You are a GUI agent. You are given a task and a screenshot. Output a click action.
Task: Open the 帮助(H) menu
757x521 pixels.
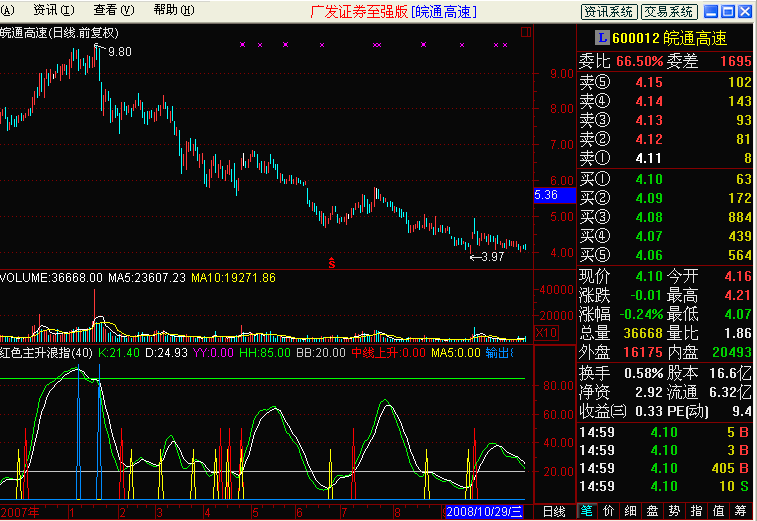(174, 10)
